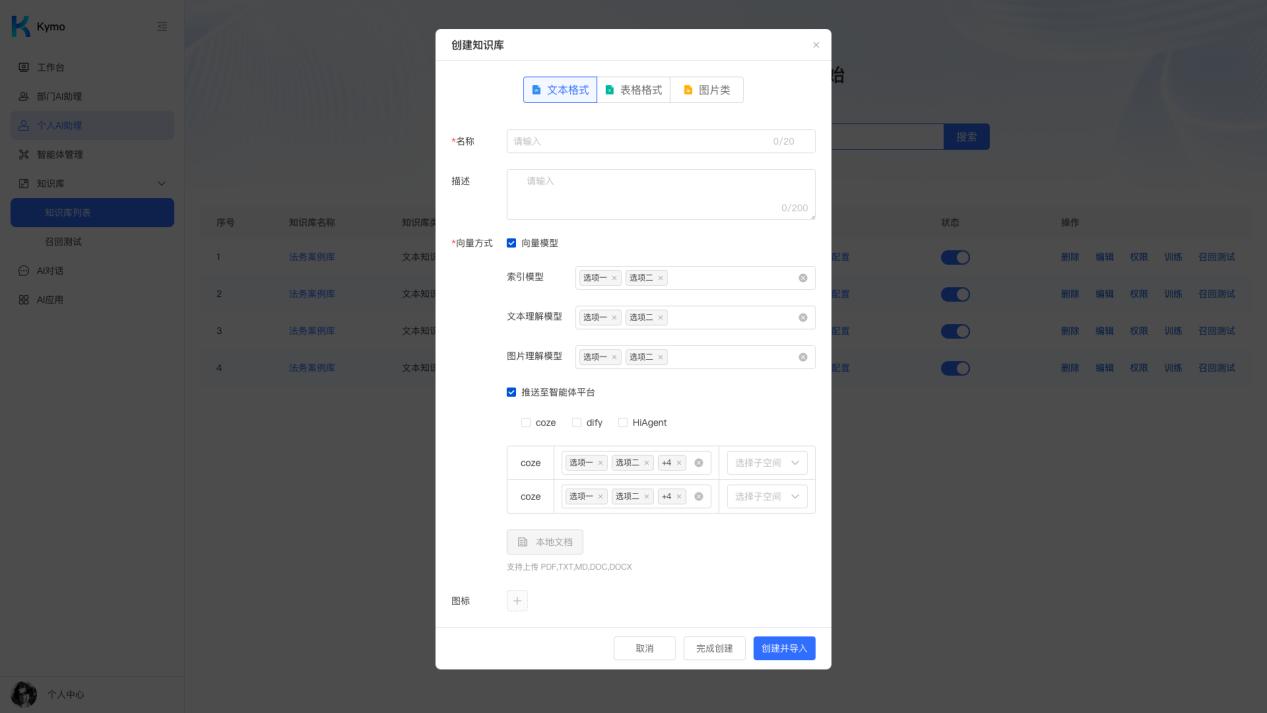Open 选择子空间 dropdown in second coze row
This screenshot has width=1267, height=713.
pyautogui.click(x=767, y=496)
